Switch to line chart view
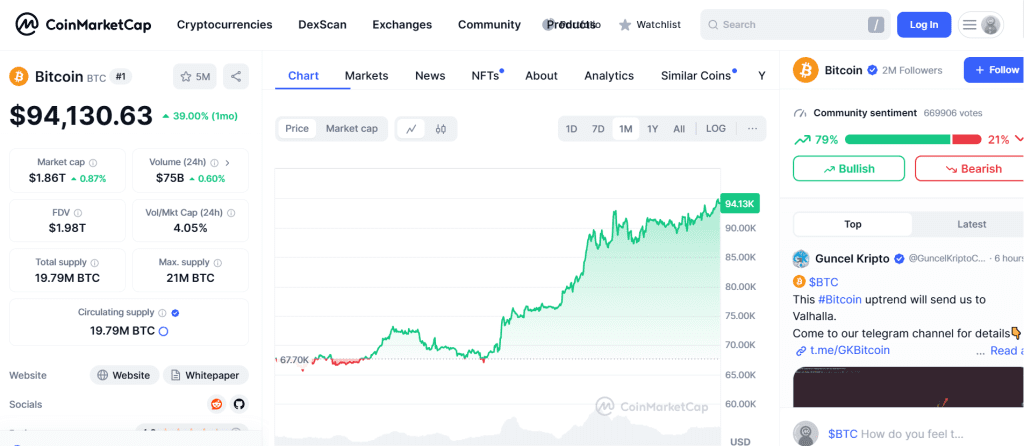 pos(411,129)
